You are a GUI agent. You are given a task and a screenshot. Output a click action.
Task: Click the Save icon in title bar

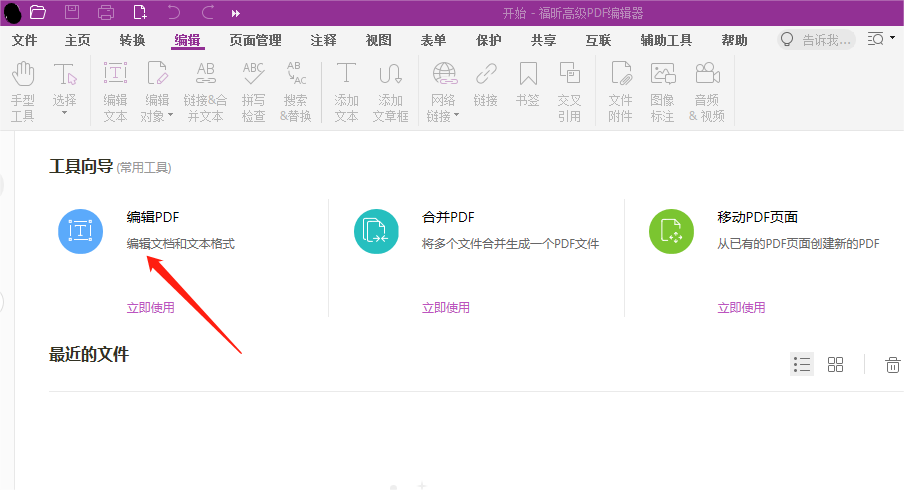(71, 12)
